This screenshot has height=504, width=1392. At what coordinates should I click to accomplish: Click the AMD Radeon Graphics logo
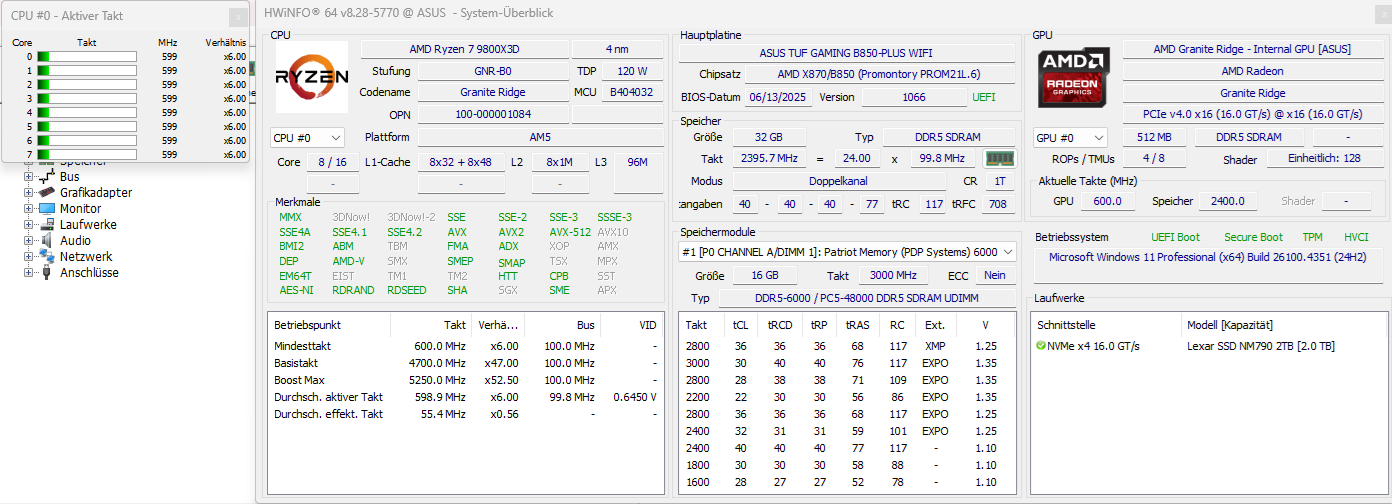(1074, 78)
